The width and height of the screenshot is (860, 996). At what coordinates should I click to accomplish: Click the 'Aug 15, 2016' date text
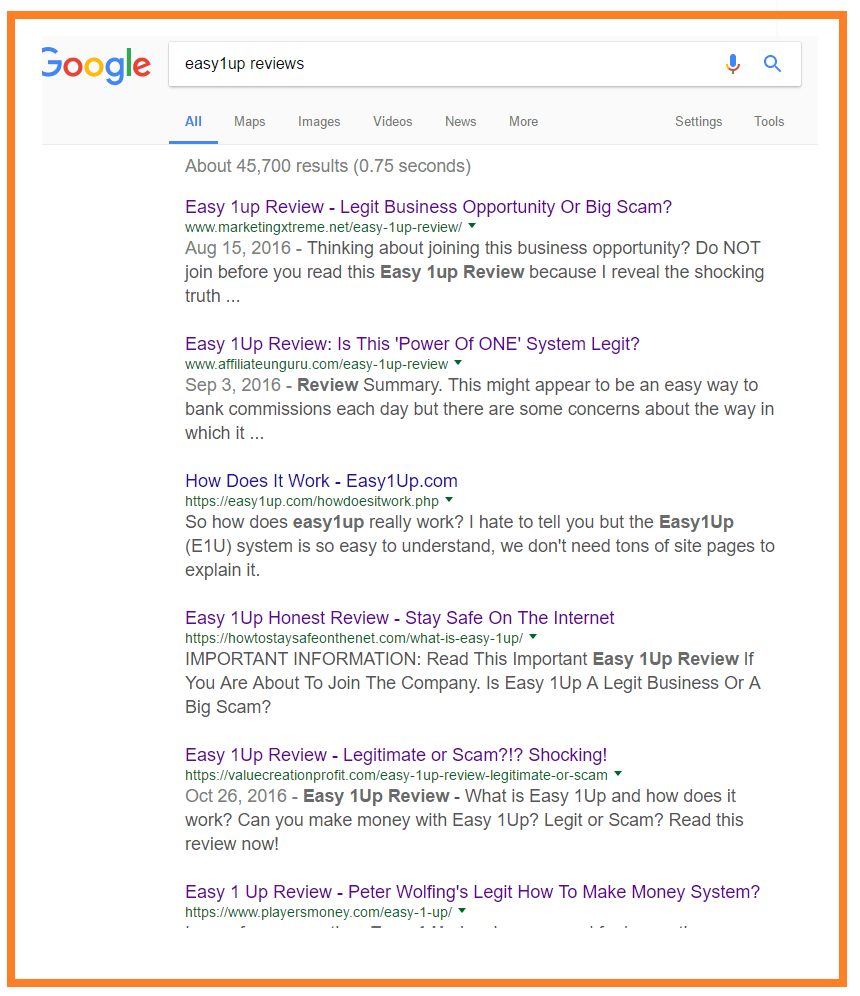238,248
